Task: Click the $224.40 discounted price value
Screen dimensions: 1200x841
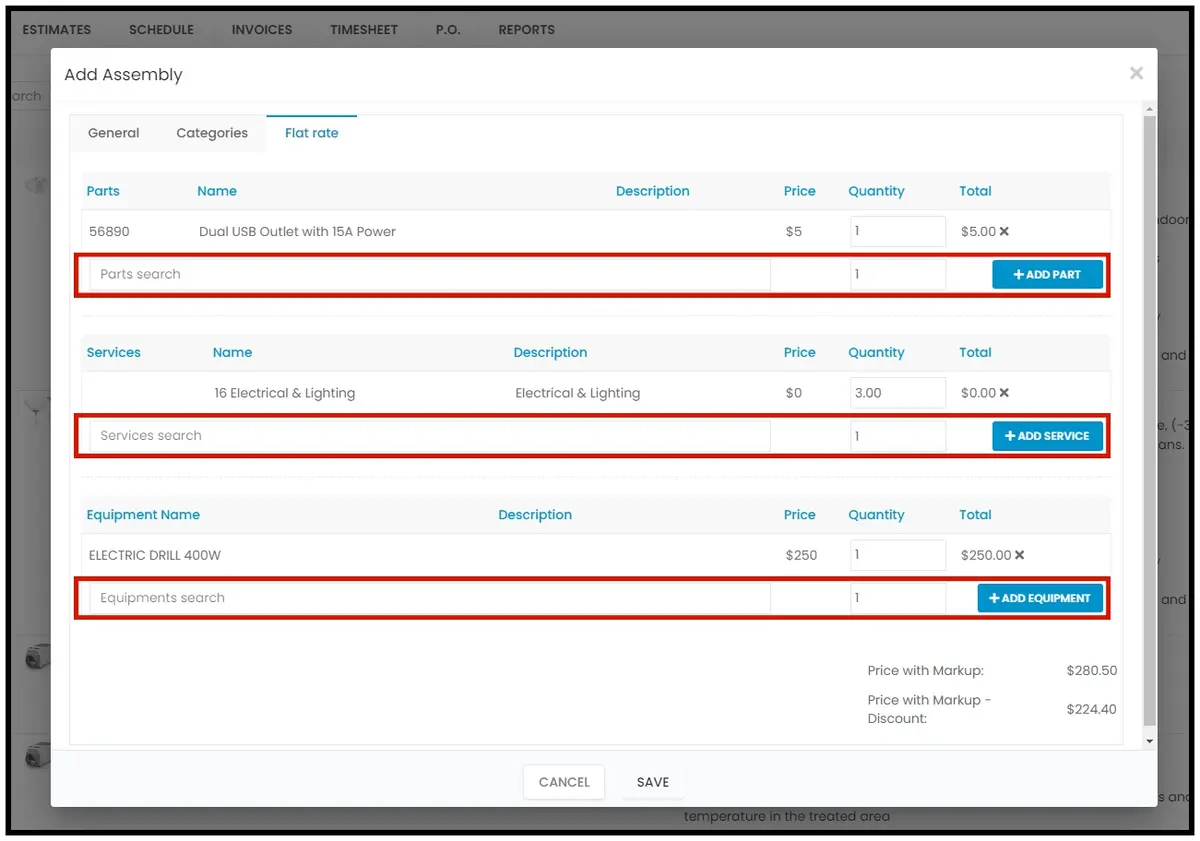Action: click(x=1092, y=710)
